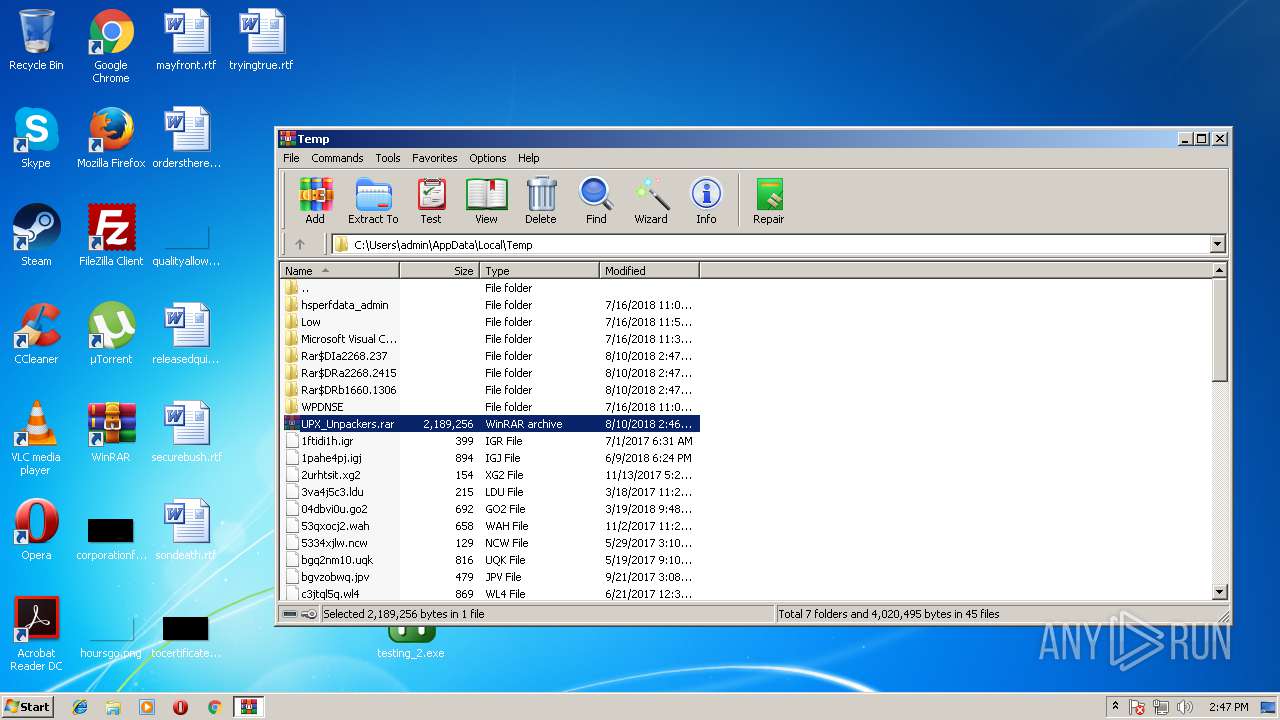Open the Options menu
Screen dimensions: 1280x720
488,158
